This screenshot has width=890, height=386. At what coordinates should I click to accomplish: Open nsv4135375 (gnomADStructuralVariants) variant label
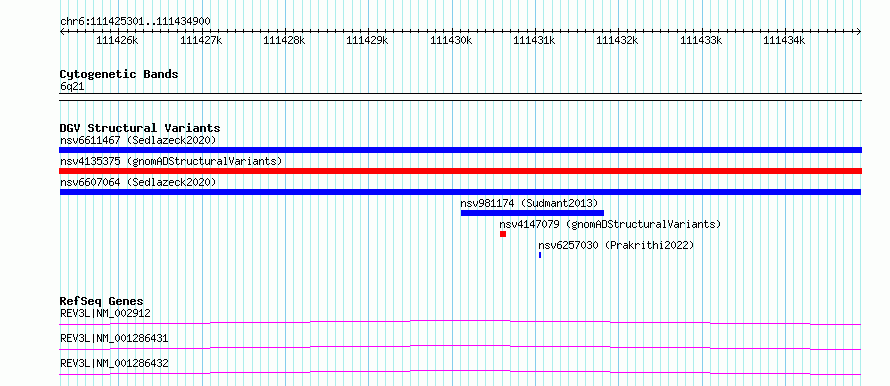171,161
